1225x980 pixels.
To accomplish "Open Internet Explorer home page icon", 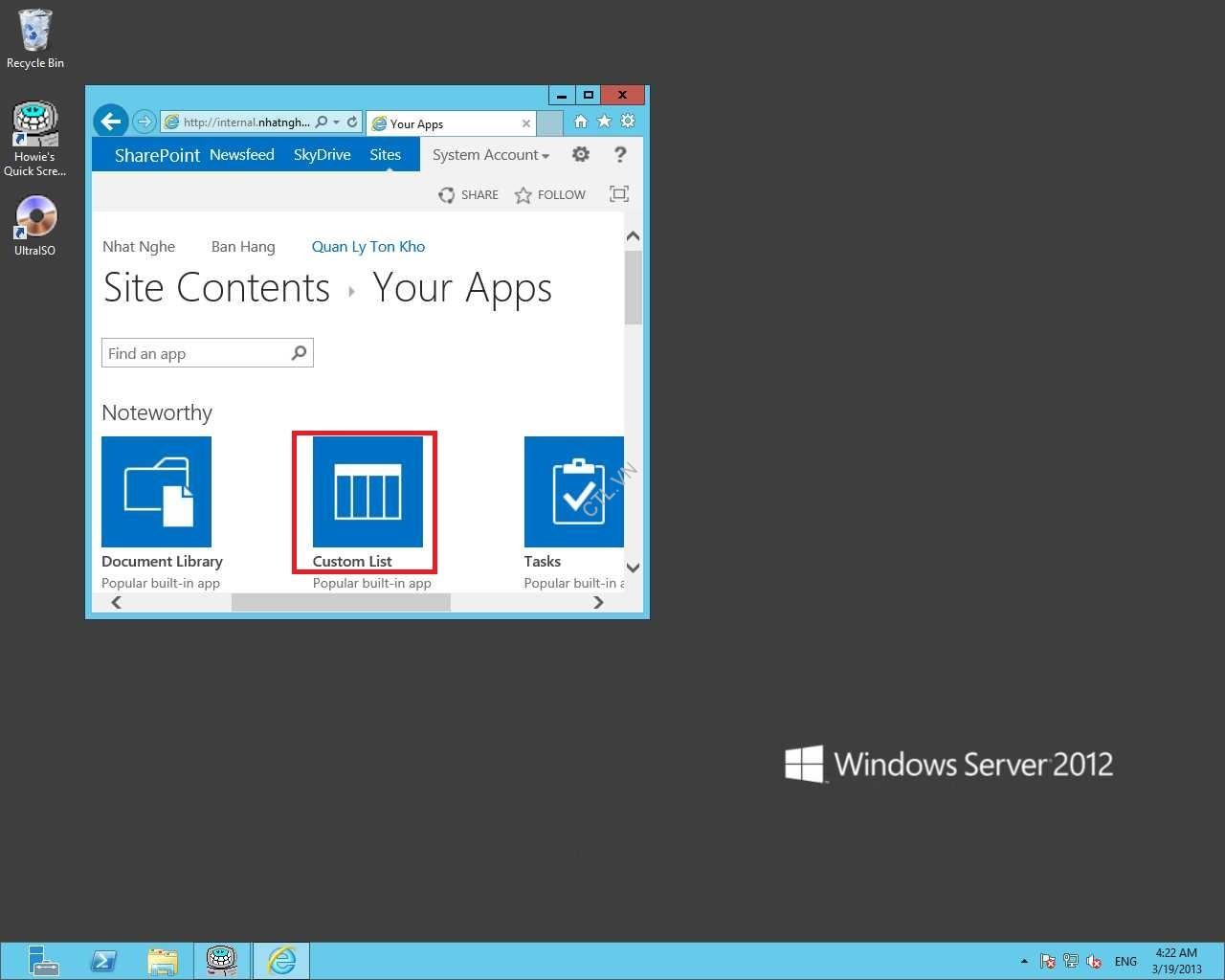I will [x=581, y=122].
